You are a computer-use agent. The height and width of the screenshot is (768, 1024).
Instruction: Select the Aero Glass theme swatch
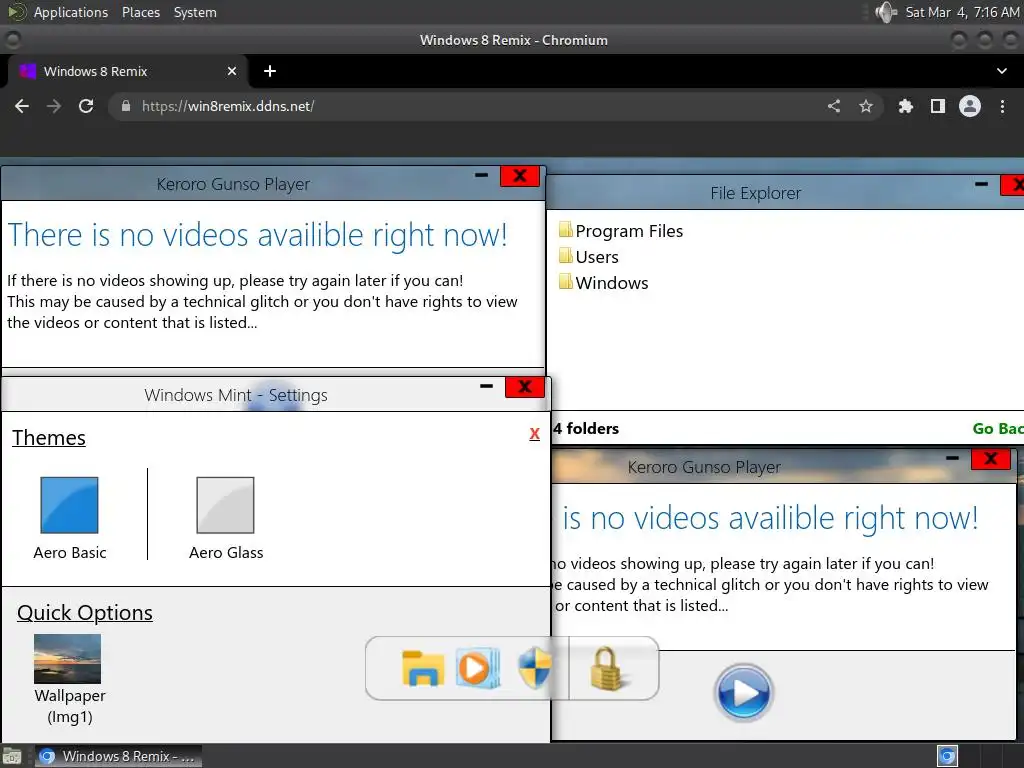click(225, 505)
